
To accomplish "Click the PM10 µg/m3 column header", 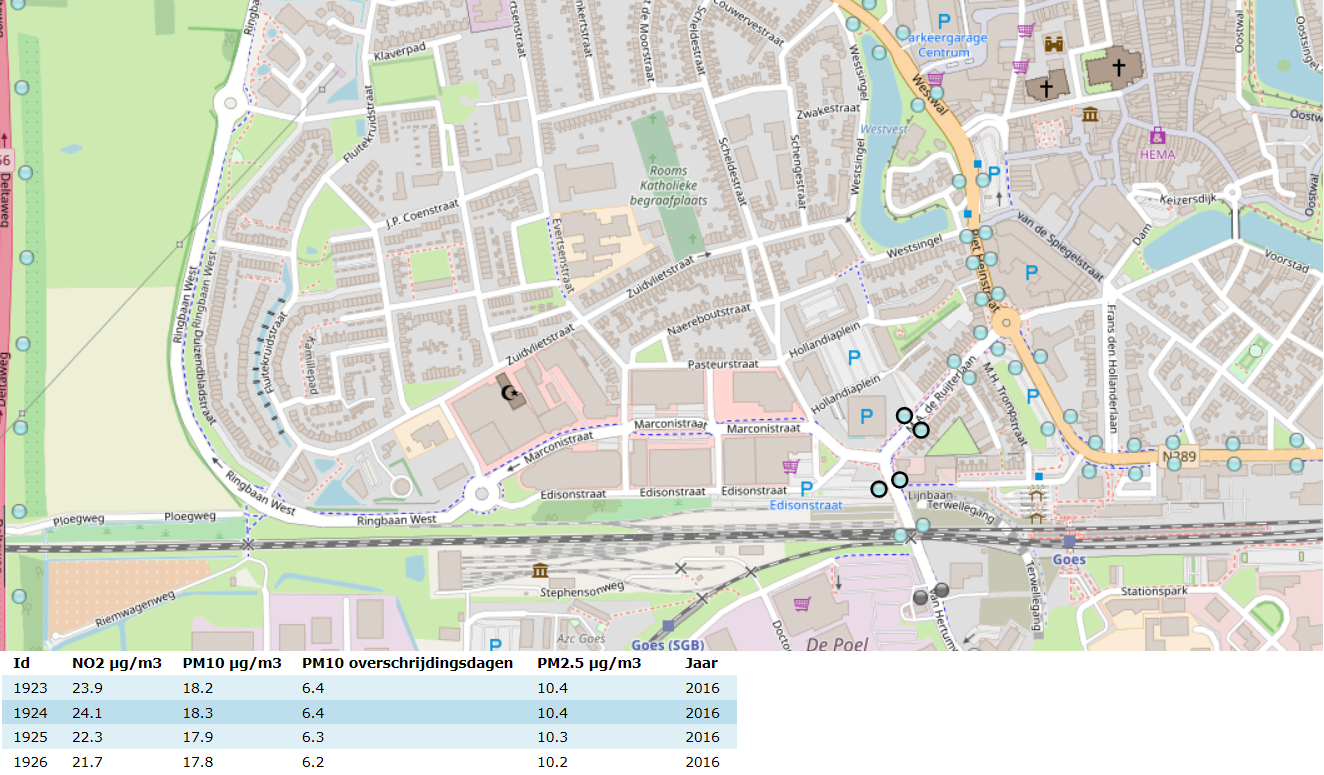I will click(x=232, y=663).
